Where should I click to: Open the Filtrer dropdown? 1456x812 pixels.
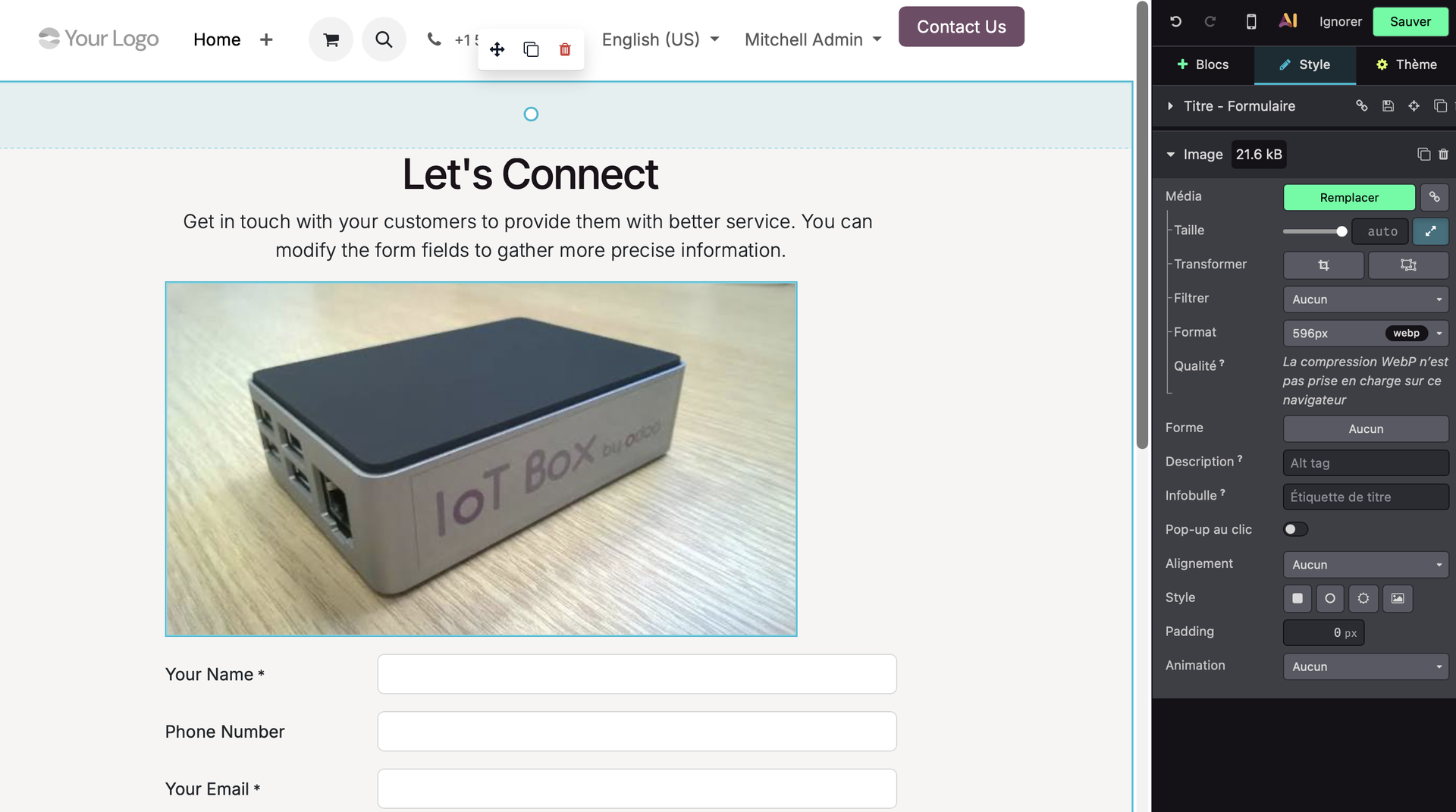(1366, 299)
